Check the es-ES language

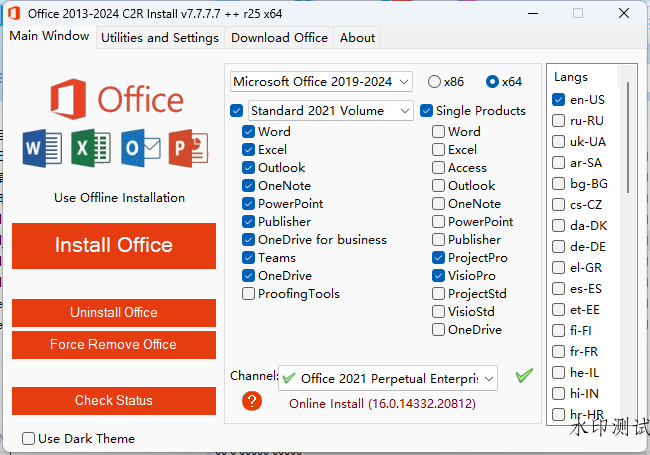[x=558, y=289]
